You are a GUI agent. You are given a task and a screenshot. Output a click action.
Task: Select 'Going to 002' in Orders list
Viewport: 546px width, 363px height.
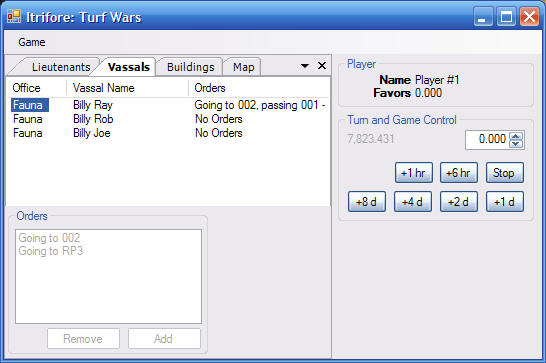pyautogui.click(x=49, y=238)
